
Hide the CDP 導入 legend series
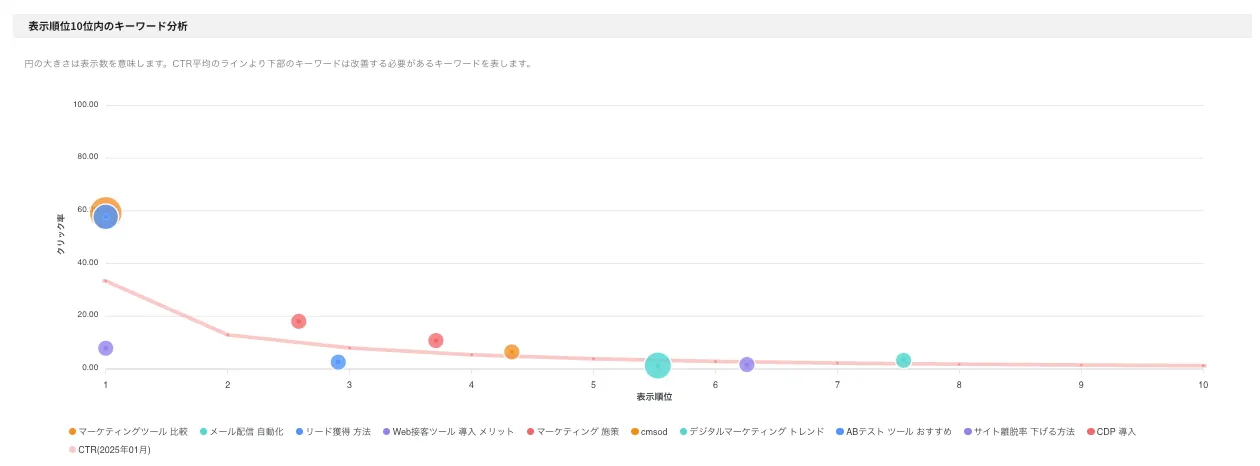[1110, 432]
